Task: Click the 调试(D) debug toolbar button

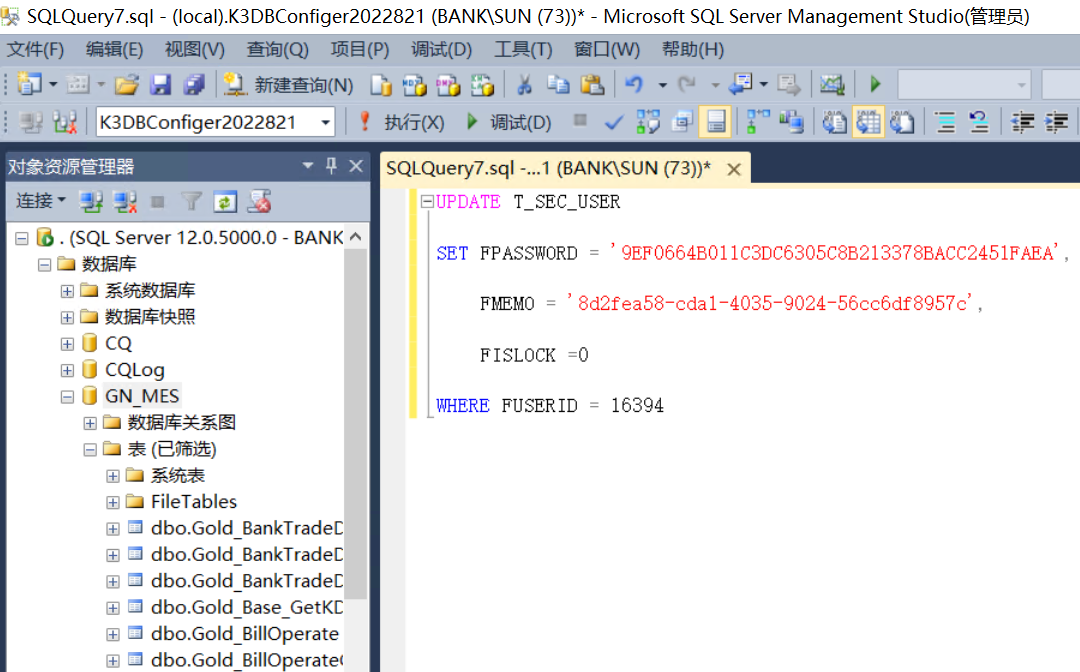Action: [x=508, y=122]
